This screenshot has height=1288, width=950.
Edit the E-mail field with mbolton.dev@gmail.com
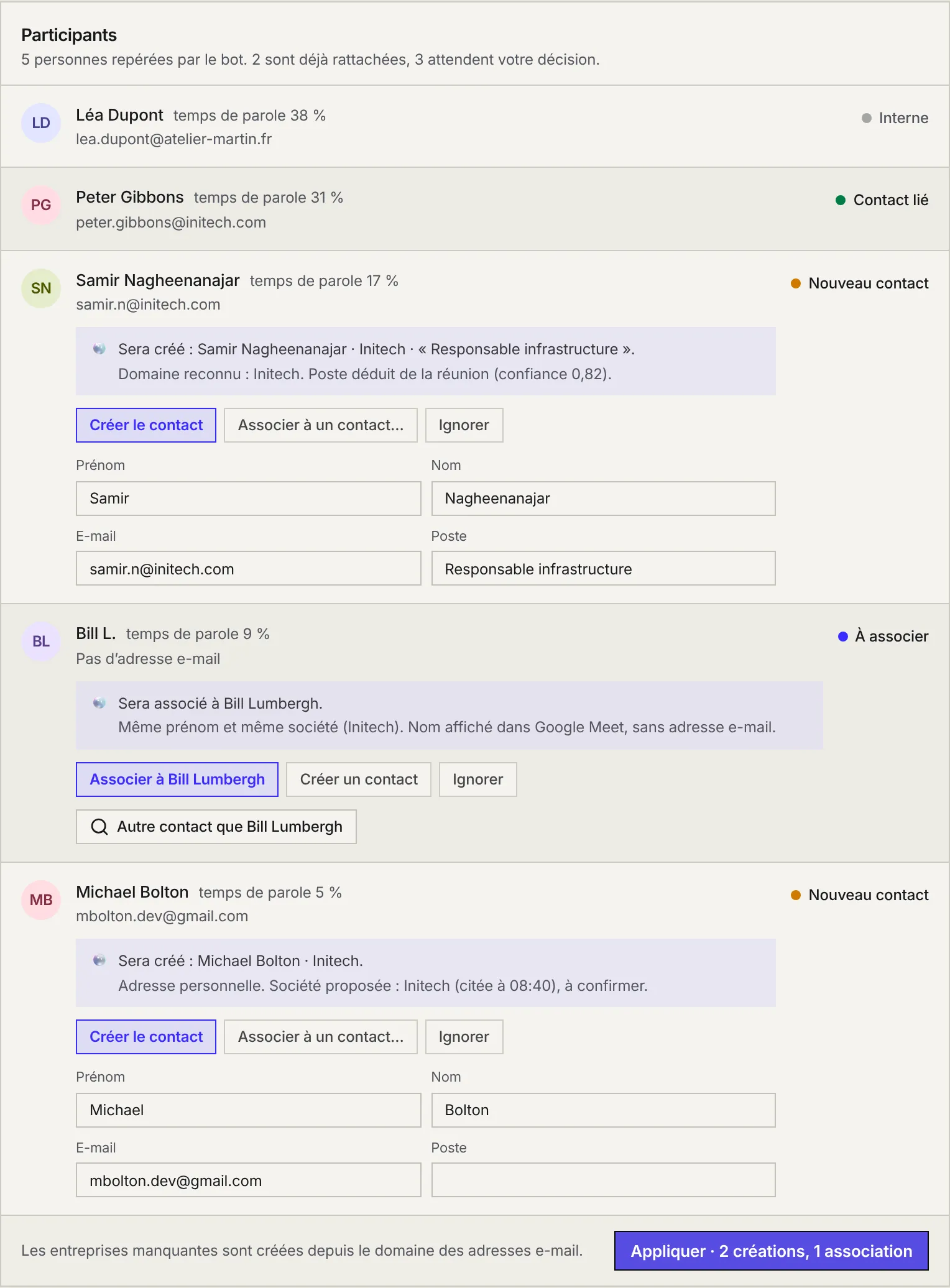(249, 1180)
